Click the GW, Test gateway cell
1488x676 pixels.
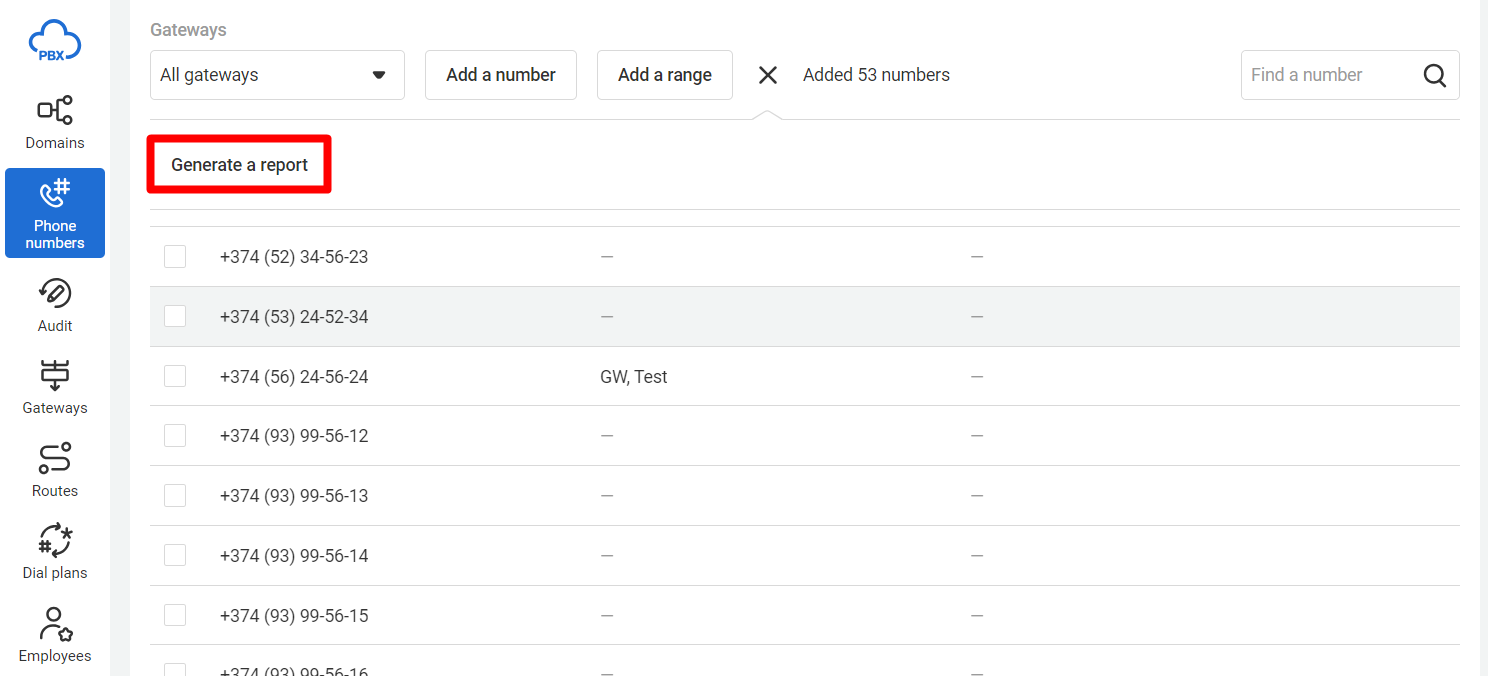point(634,377)
